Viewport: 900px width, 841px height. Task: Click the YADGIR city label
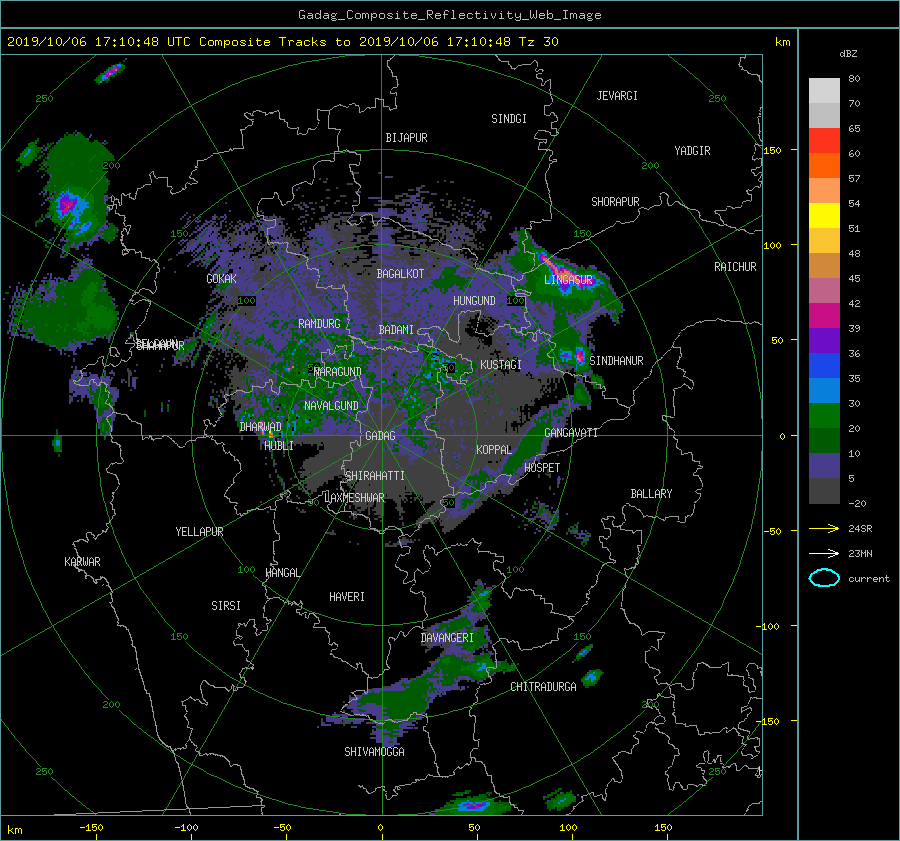(692, 151)
